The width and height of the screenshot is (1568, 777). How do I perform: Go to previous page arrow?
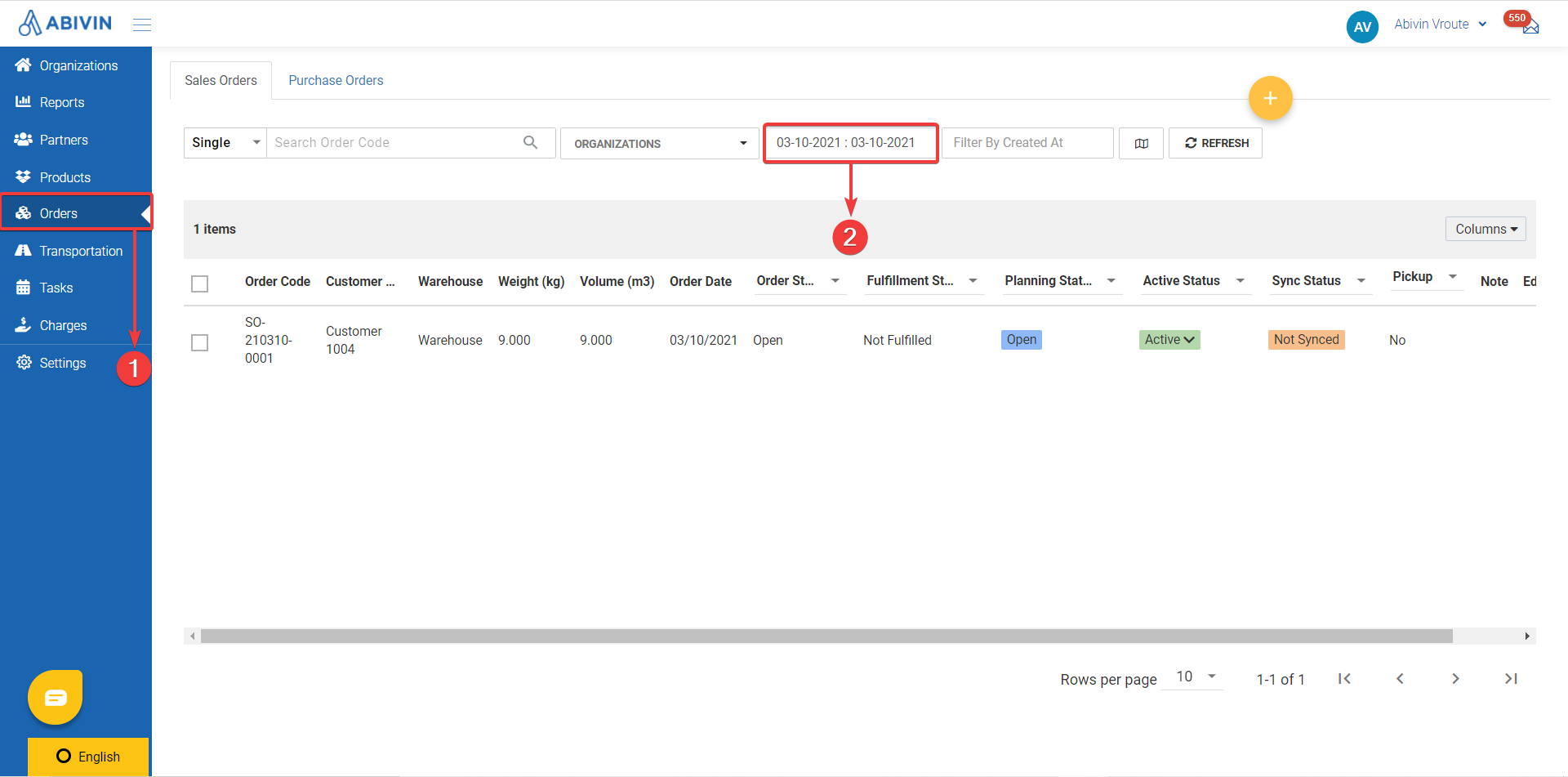click(x=1400, y=678)
